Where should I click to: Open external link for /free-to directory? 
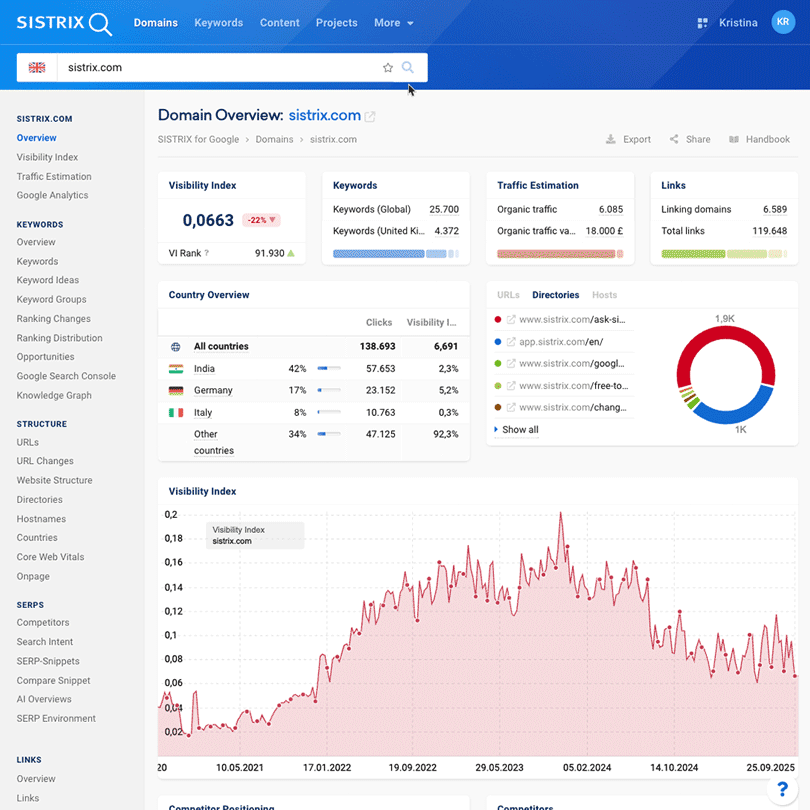point(511,386)
